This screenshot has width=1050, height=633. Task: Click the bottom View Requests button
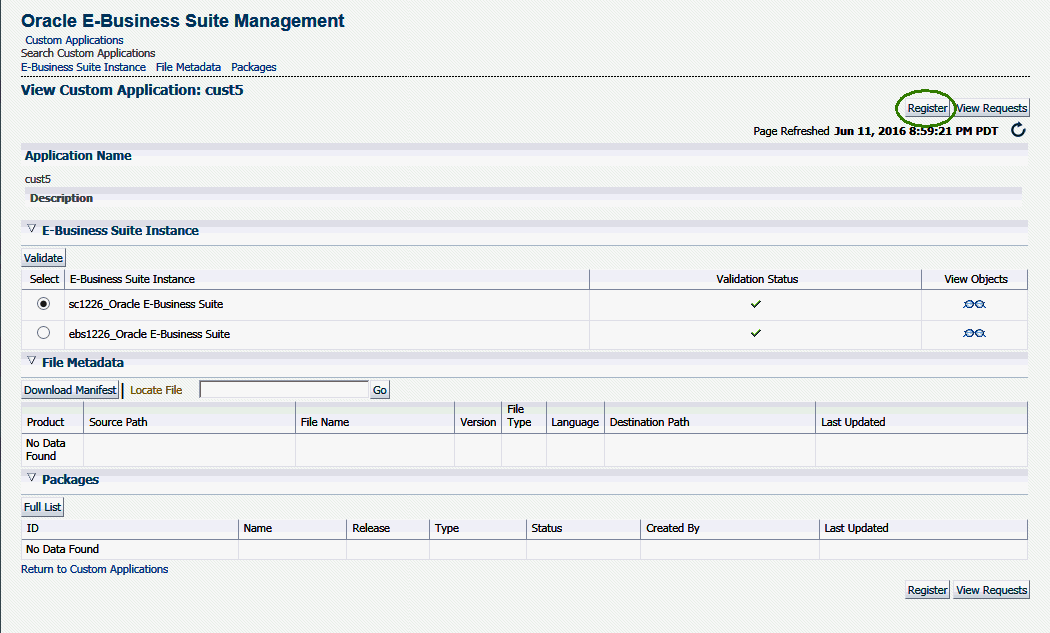[x=991, y=590]
